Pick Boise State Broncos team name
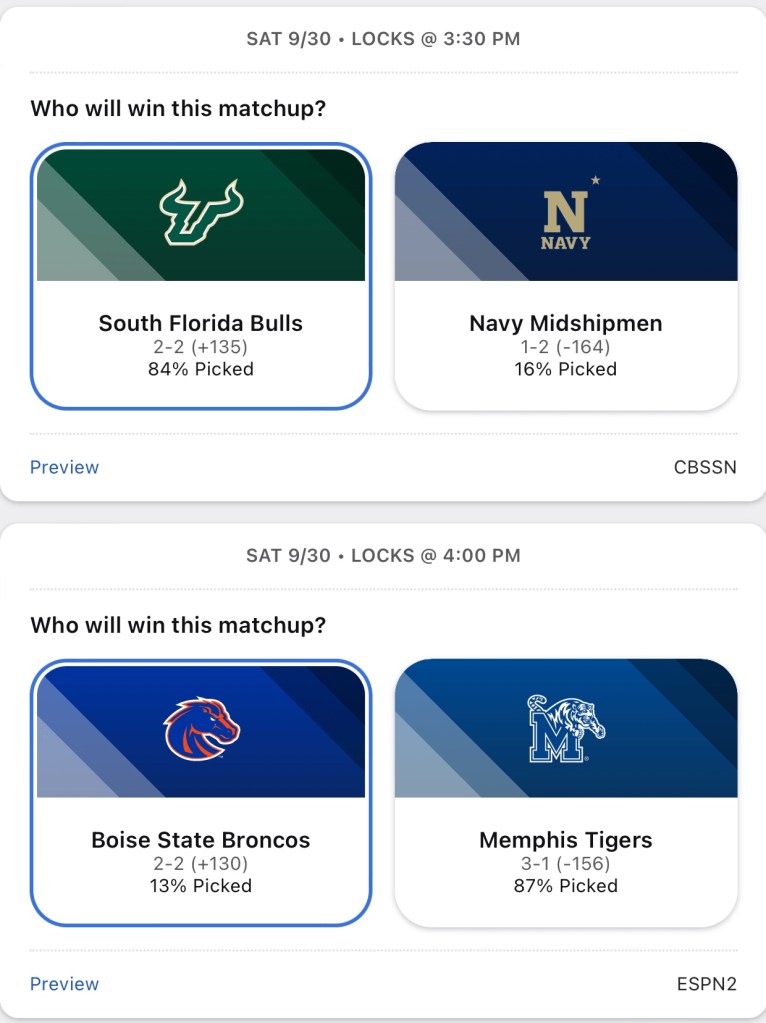Viewport: 766px width, 1023px height. coord(201,840)
